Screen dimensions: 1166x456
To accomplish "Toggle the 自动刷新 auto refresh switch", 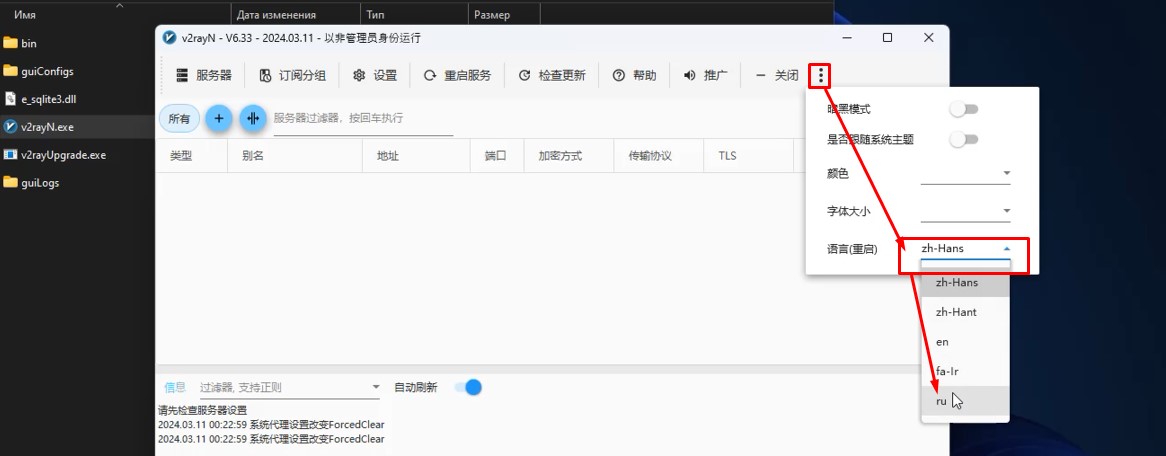I will (468, 387).
